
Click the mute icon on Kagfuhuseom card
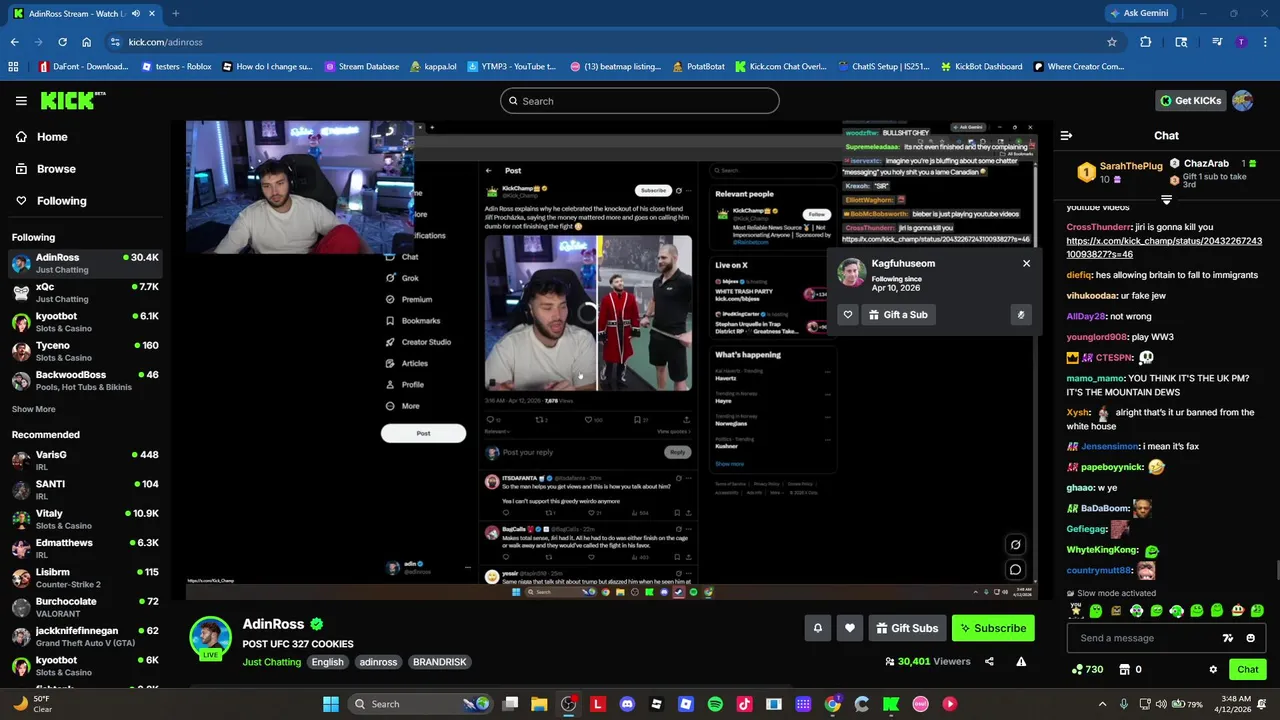click(1021, 314)
